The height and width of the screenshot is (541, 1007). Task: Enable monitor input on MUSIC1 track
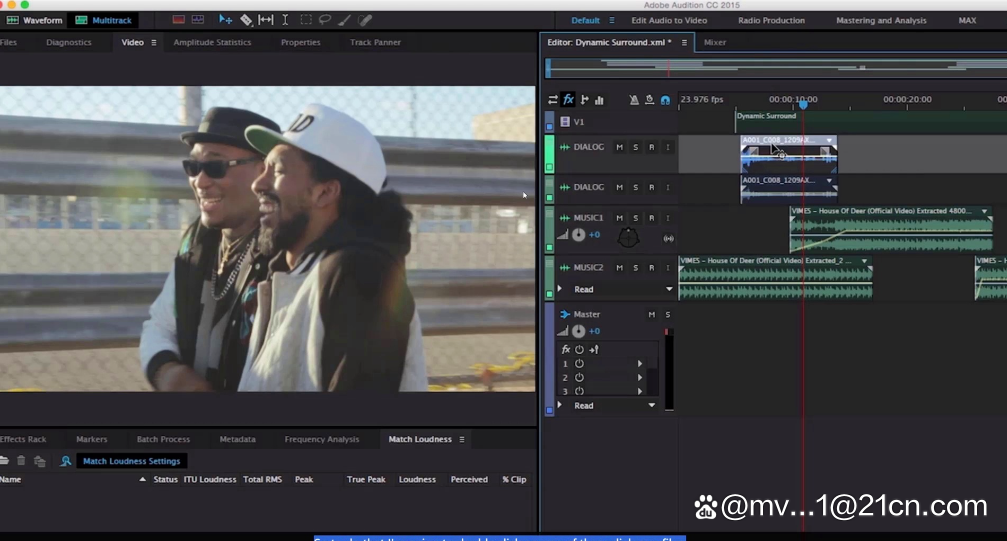pyautogui.click(x=667, y=218)
